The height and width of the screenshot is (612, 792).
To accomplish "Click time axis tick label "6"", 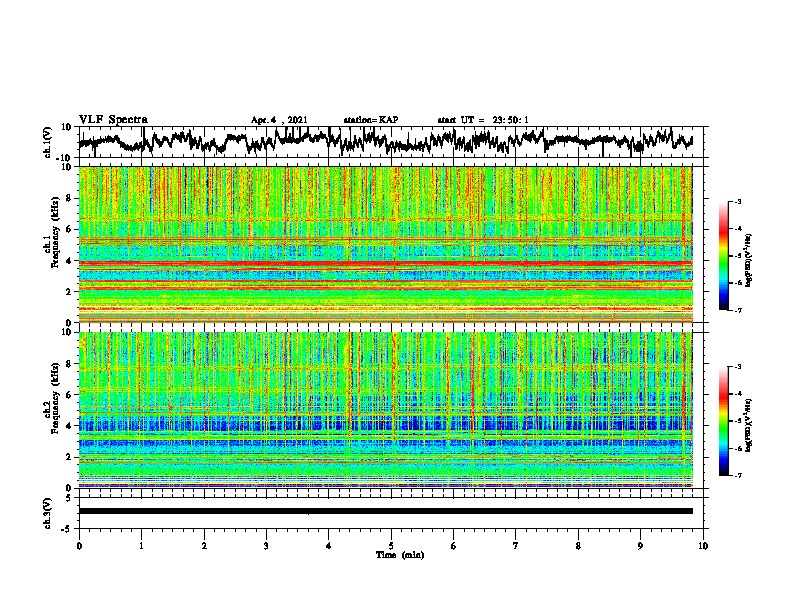I will click(x=454, y=546).
